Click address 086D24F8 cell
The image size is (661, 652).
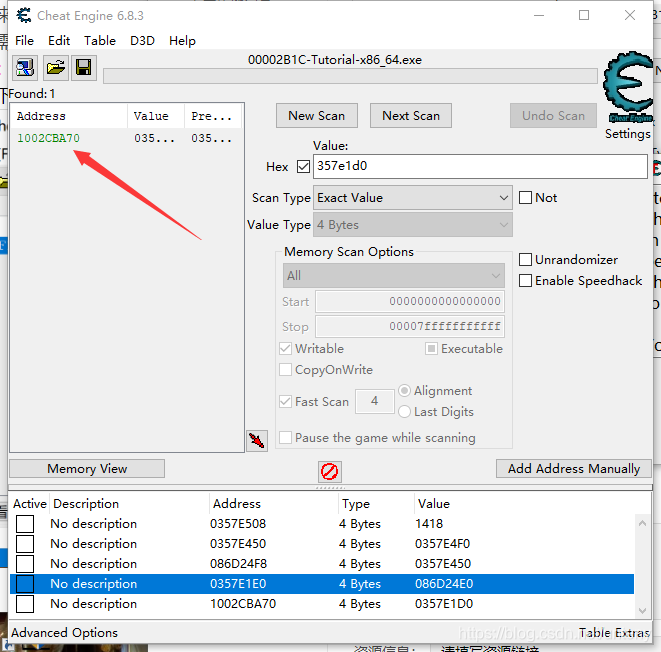[x=238, y=564]
